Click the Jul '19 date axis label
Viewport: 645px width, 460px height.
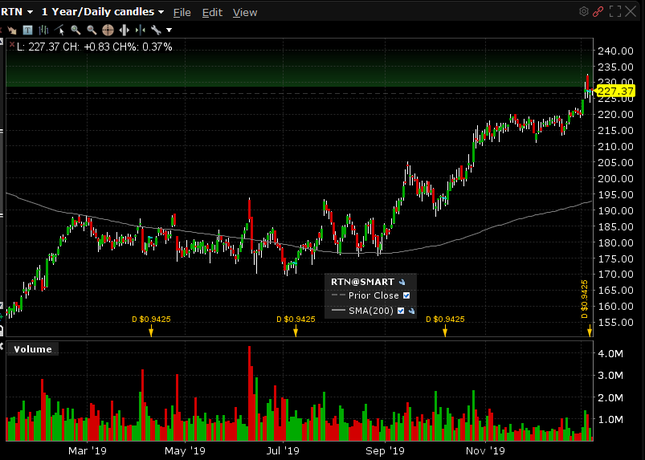[283, 451]
